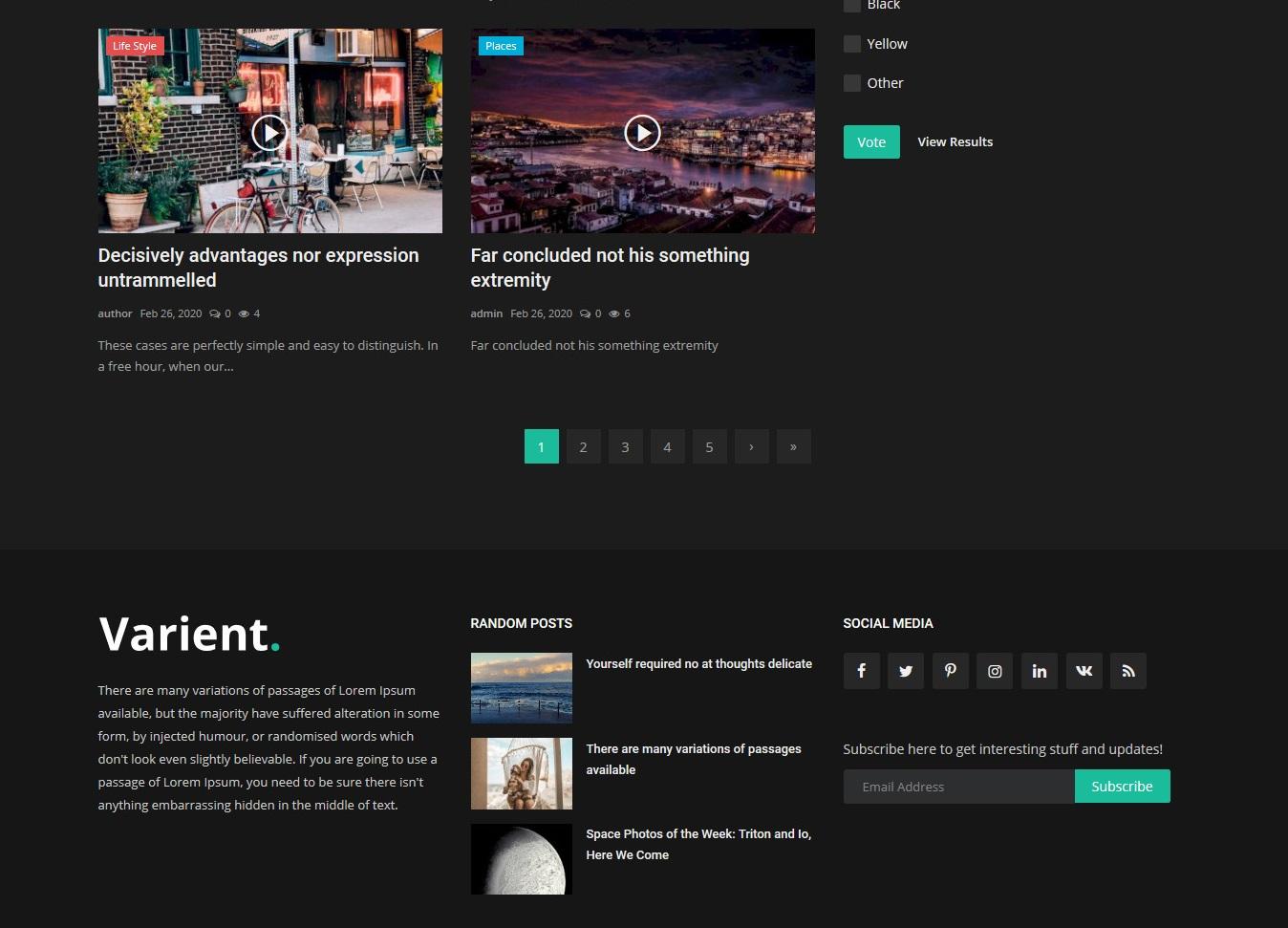Open the Instagram social media icon
The width and height of the screenshot is (1288, 928).
pyautogui.click(x=994, y=671)
